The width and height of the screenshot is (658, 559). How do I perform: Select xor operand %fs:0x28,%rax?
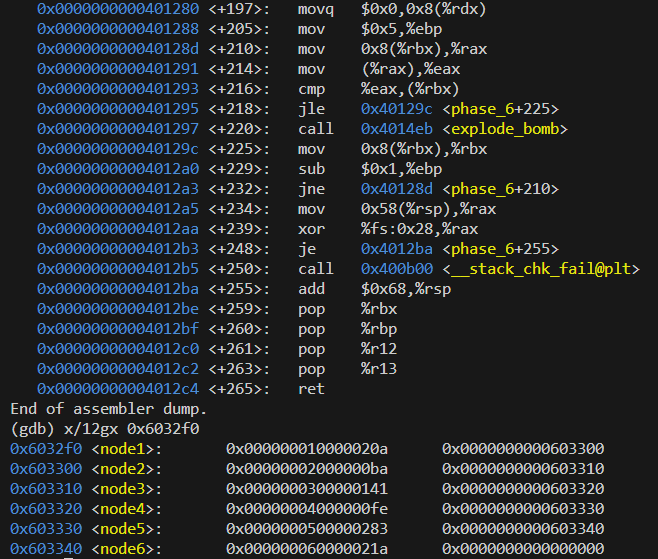coord(419,229)
